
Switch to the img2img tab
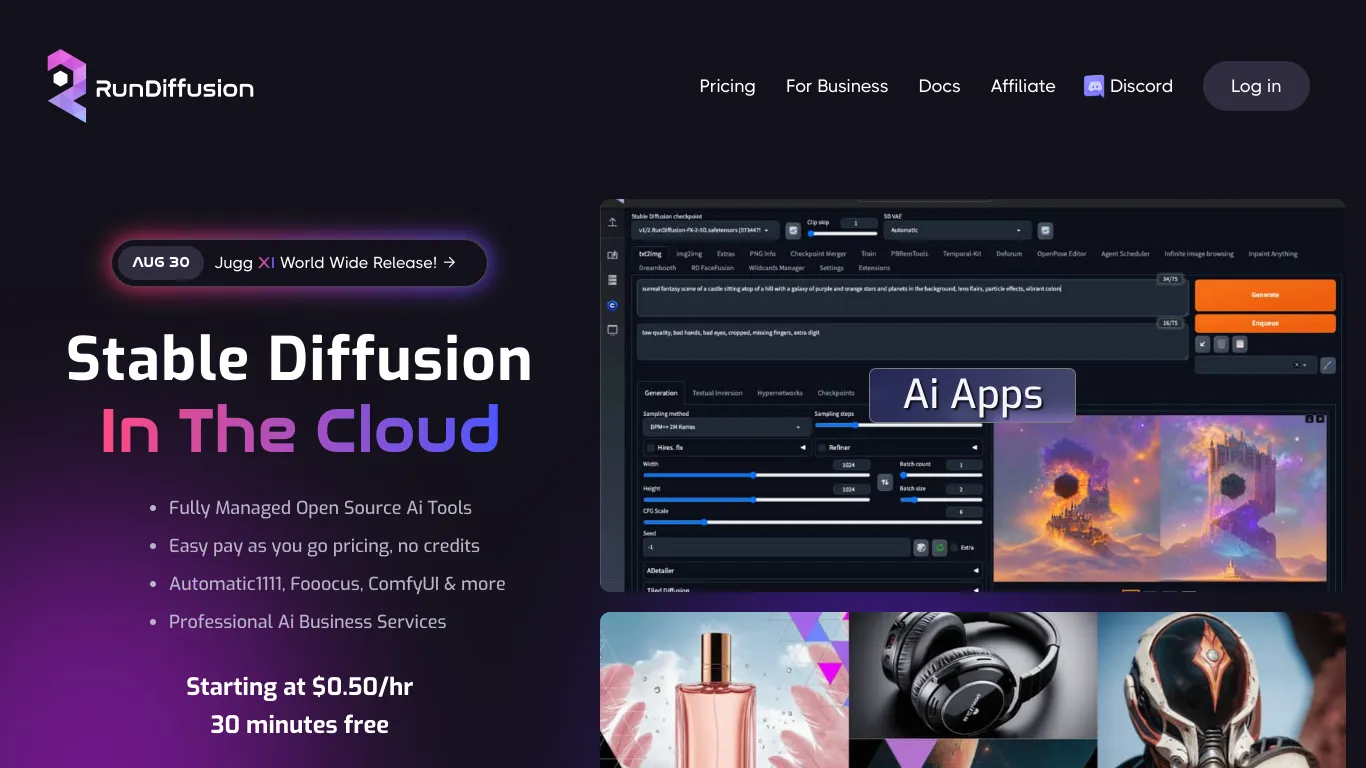(689, 254)
